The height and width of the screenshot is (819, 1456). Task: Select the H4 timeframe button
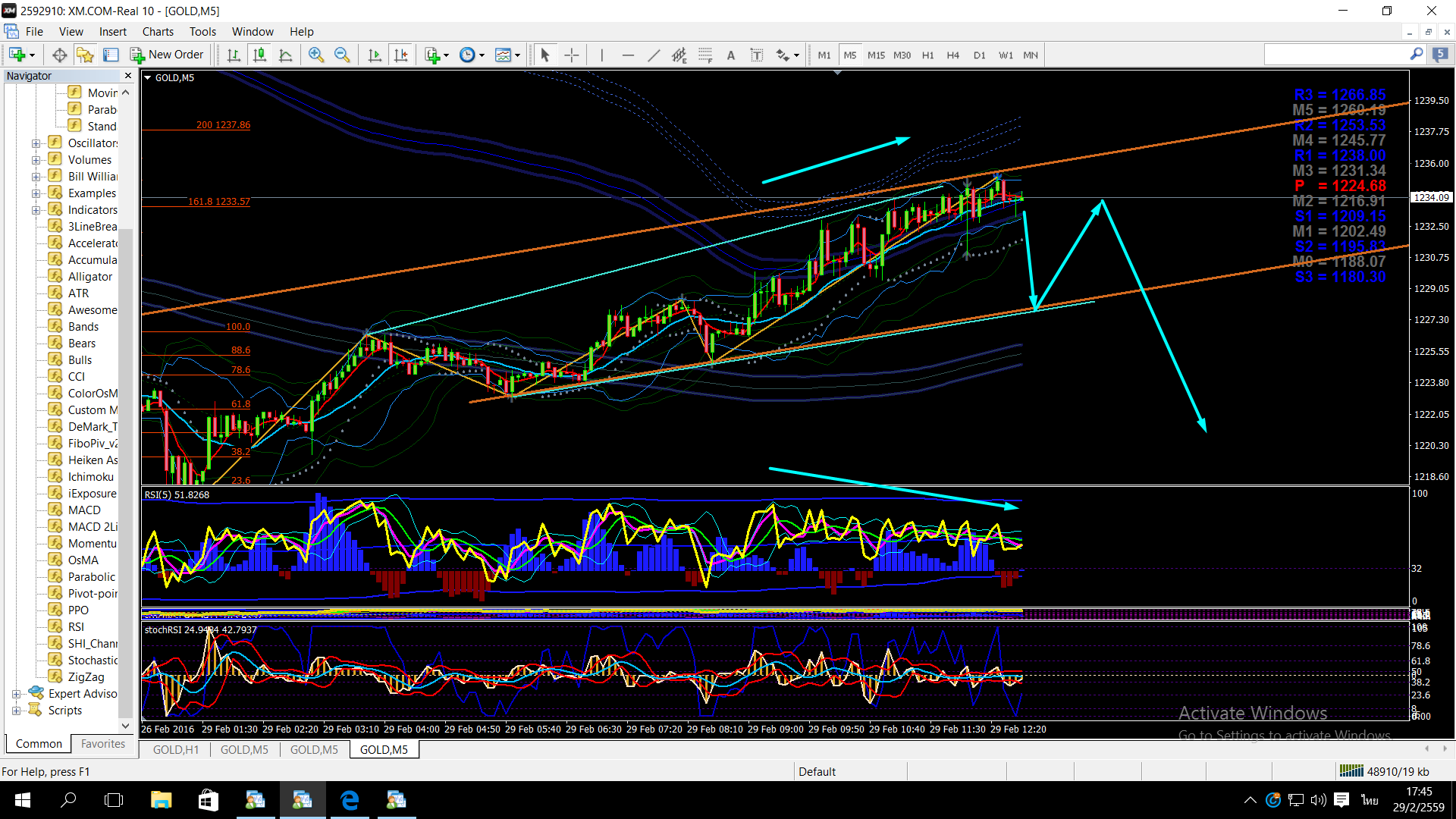(953, 55)
